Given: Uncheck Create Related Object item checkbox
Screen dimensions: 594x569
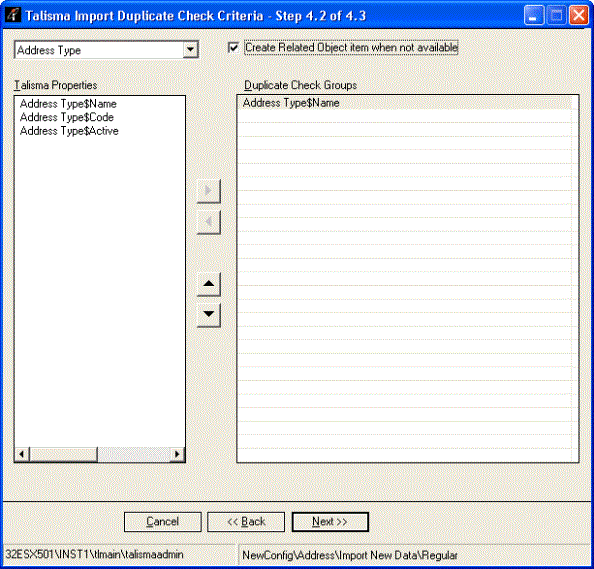Looking at the screenshot, I should click(233, 48).
